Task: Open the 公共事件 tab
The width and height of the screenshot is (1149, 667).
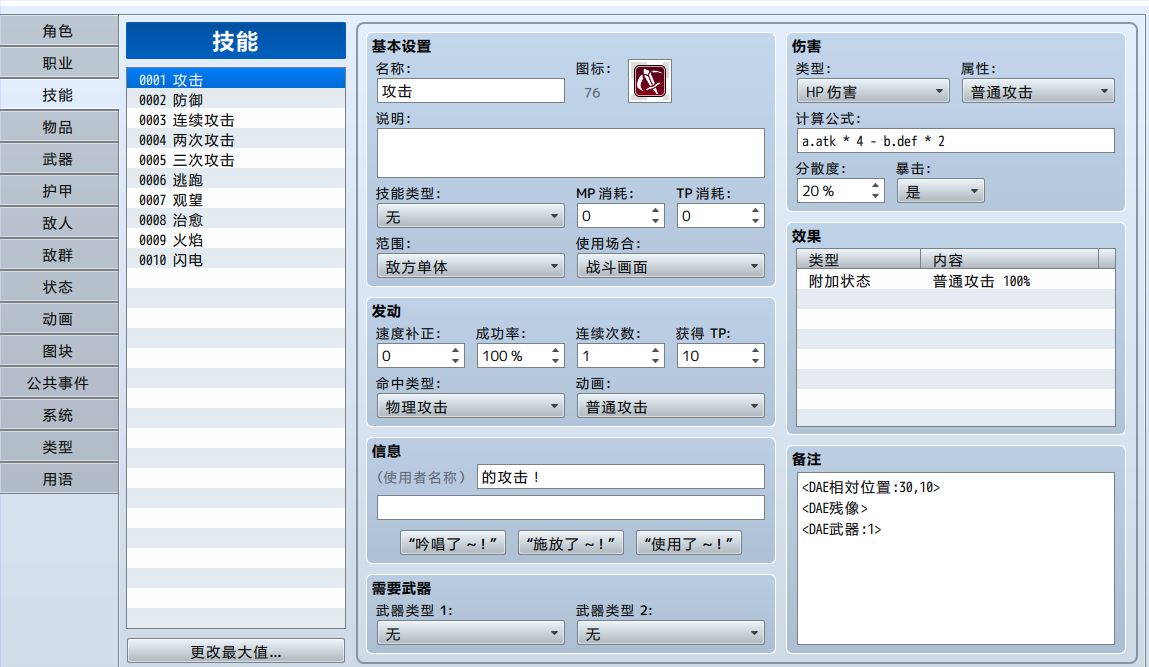Action: [59, 383]
